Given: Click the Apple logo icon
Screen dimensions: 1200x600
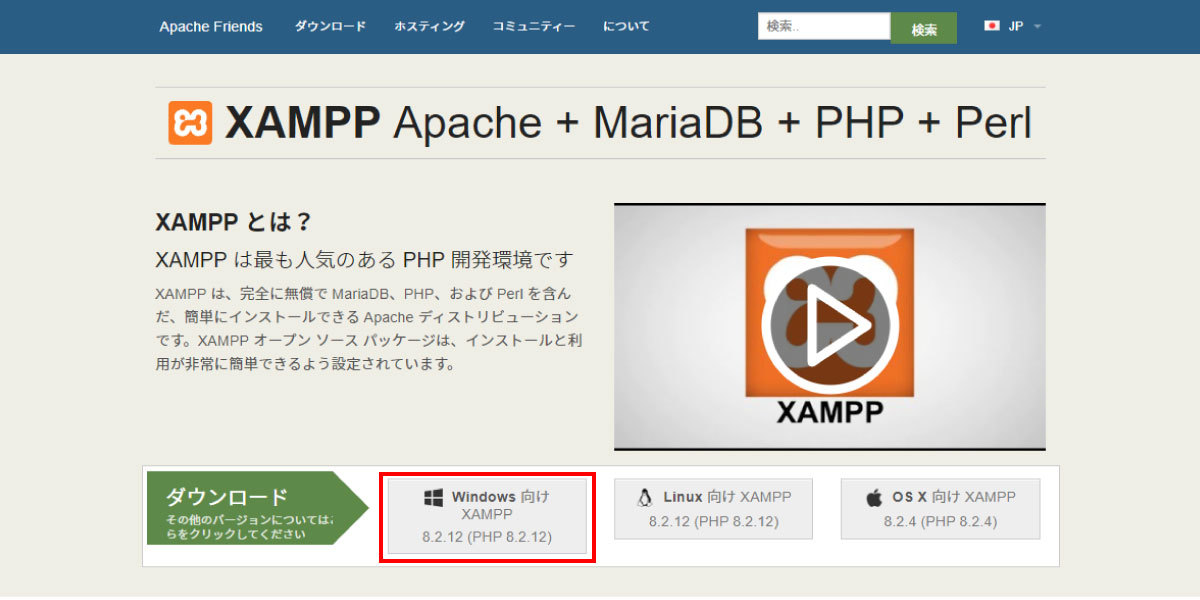Looking at the screenshot, I should click(874, 497).
